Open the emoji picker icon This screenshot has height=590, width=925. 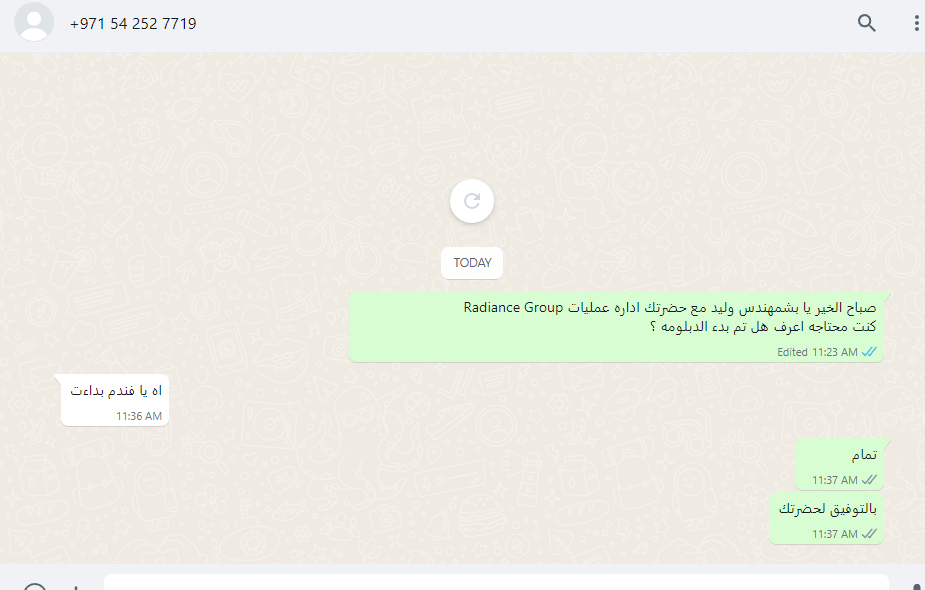35,586
